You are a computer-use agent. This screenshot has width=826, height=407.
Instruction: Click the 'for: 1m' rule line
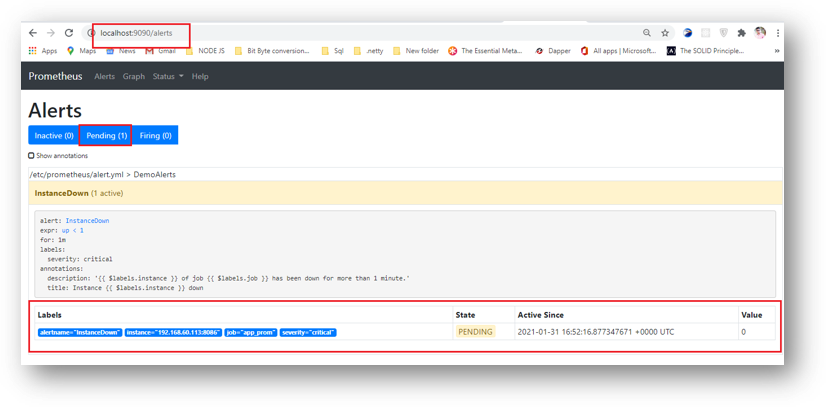coord(53,240)
